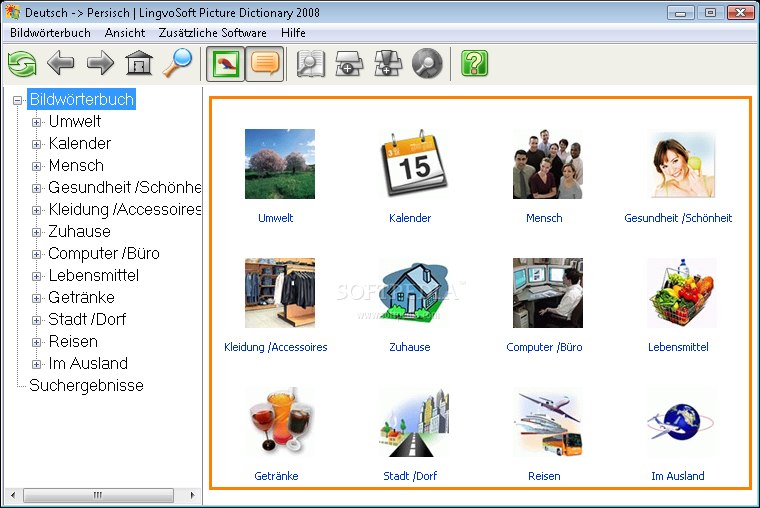Open the Computer /Büro link

point(544,347)
